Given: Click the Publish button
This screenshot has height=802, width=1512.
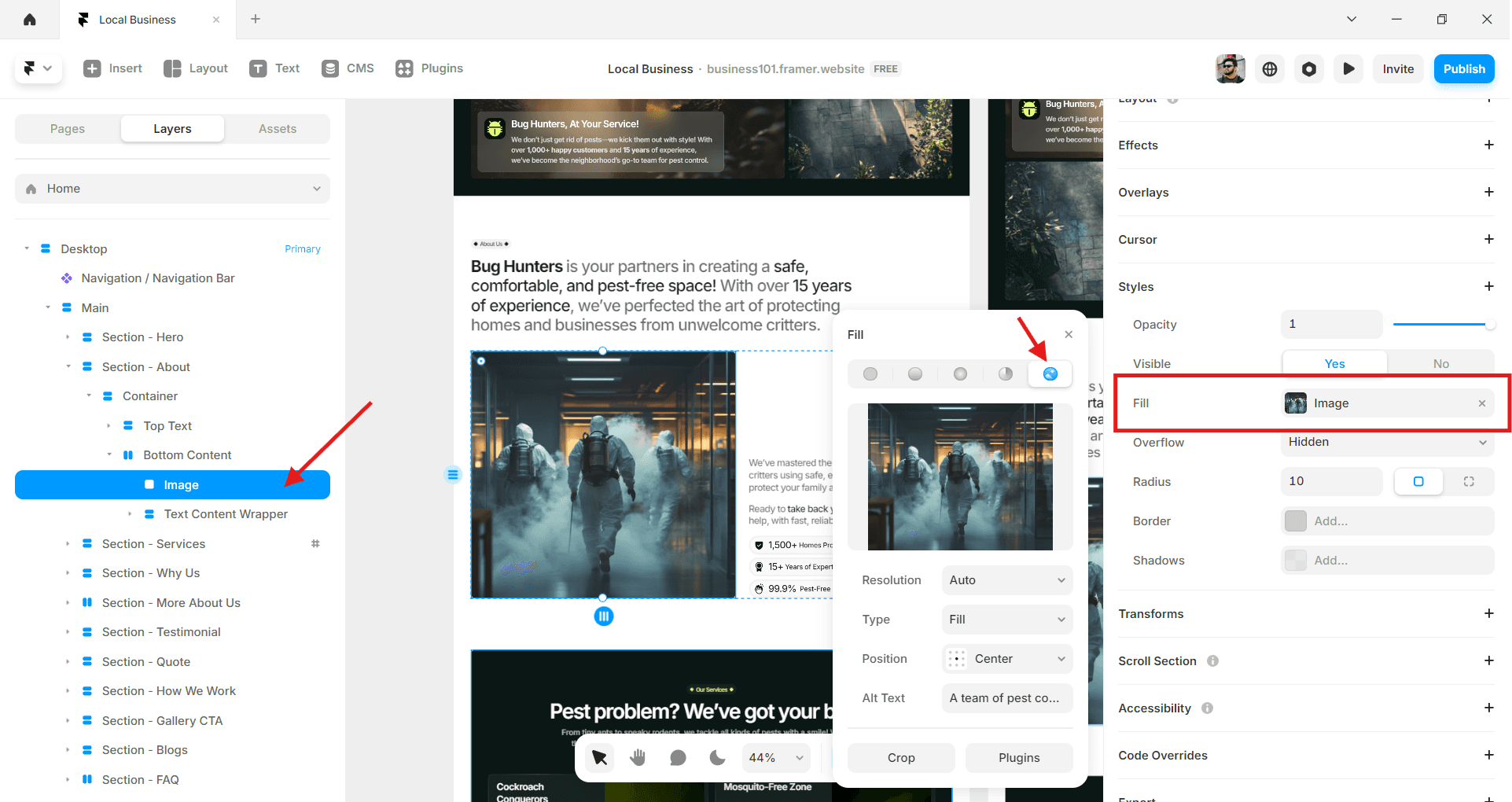Looking at the screenshot, I should click(1464, 69).
